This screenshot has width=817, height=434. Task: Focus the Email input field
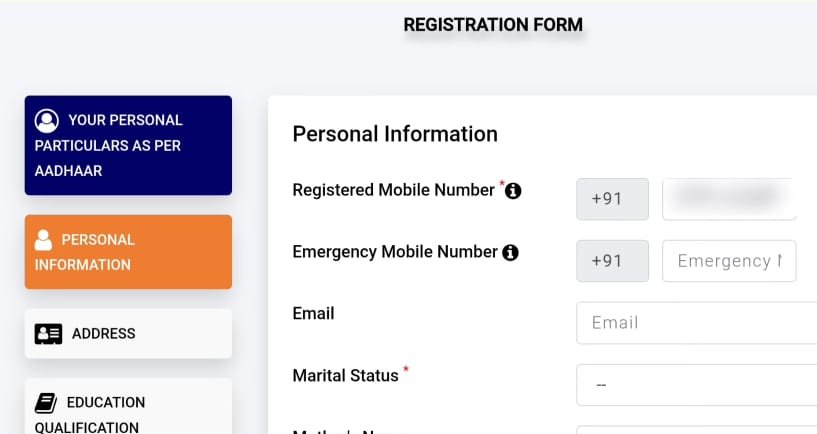pos(696,323)
